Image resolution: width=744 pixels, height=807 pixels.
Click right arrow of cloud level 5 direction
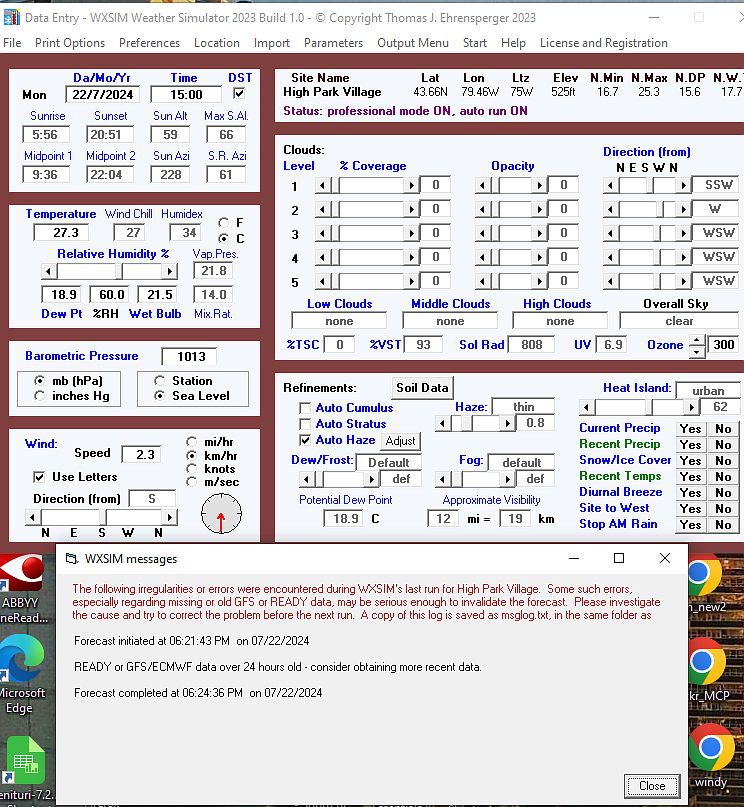click(683, 281)
